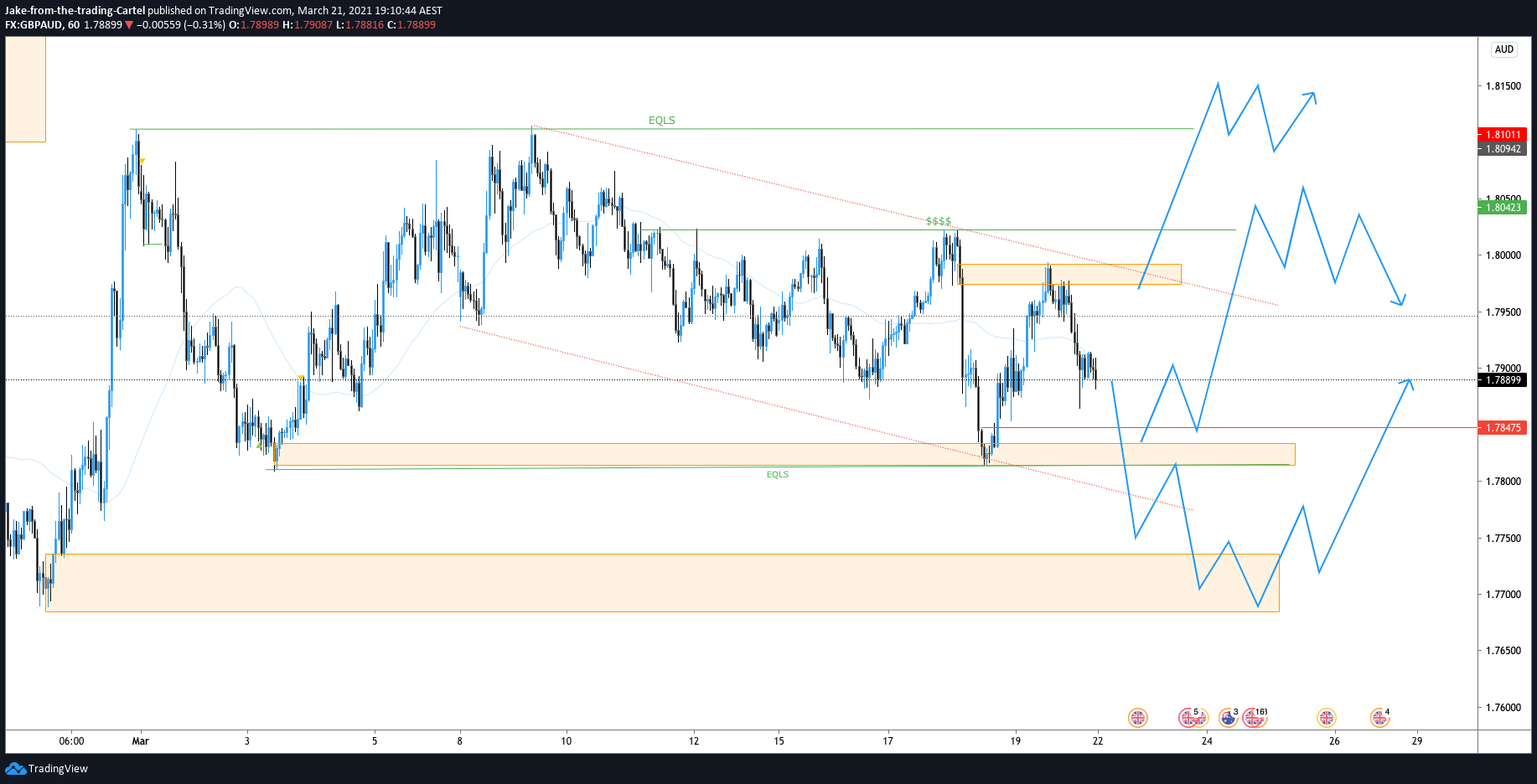
Task: Open the UK event cluster marked 5
Action: click(1193, 717)
